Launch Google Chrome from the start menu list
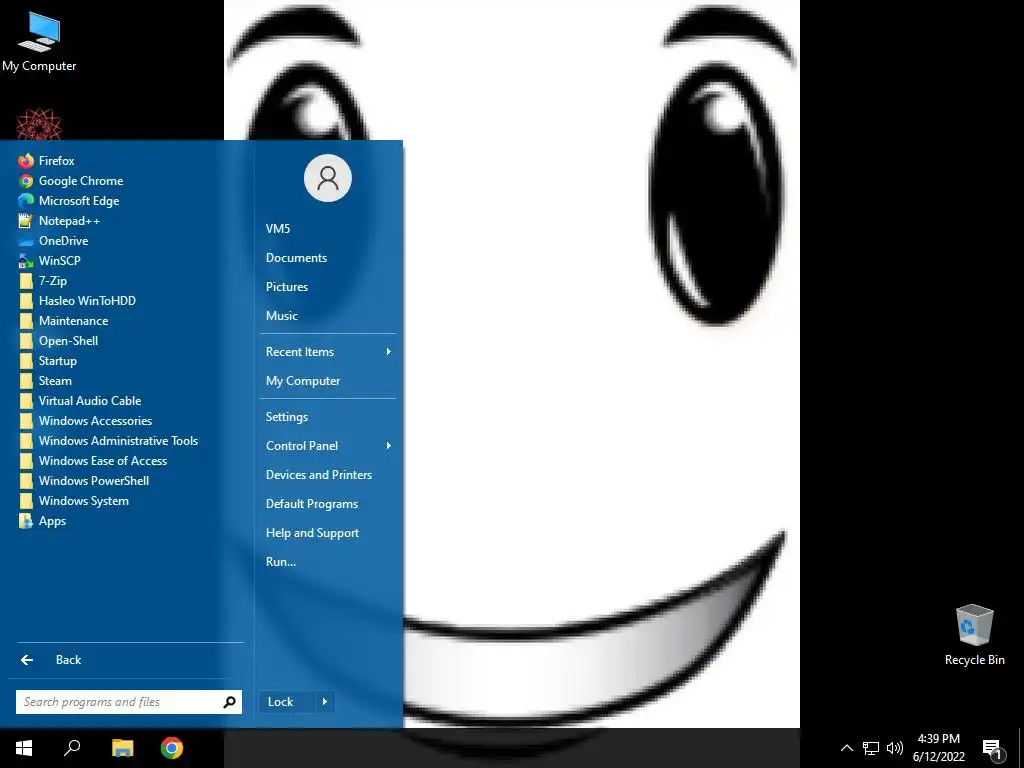The height and width of the screenshot is (768, 1024). click(26, 181)
